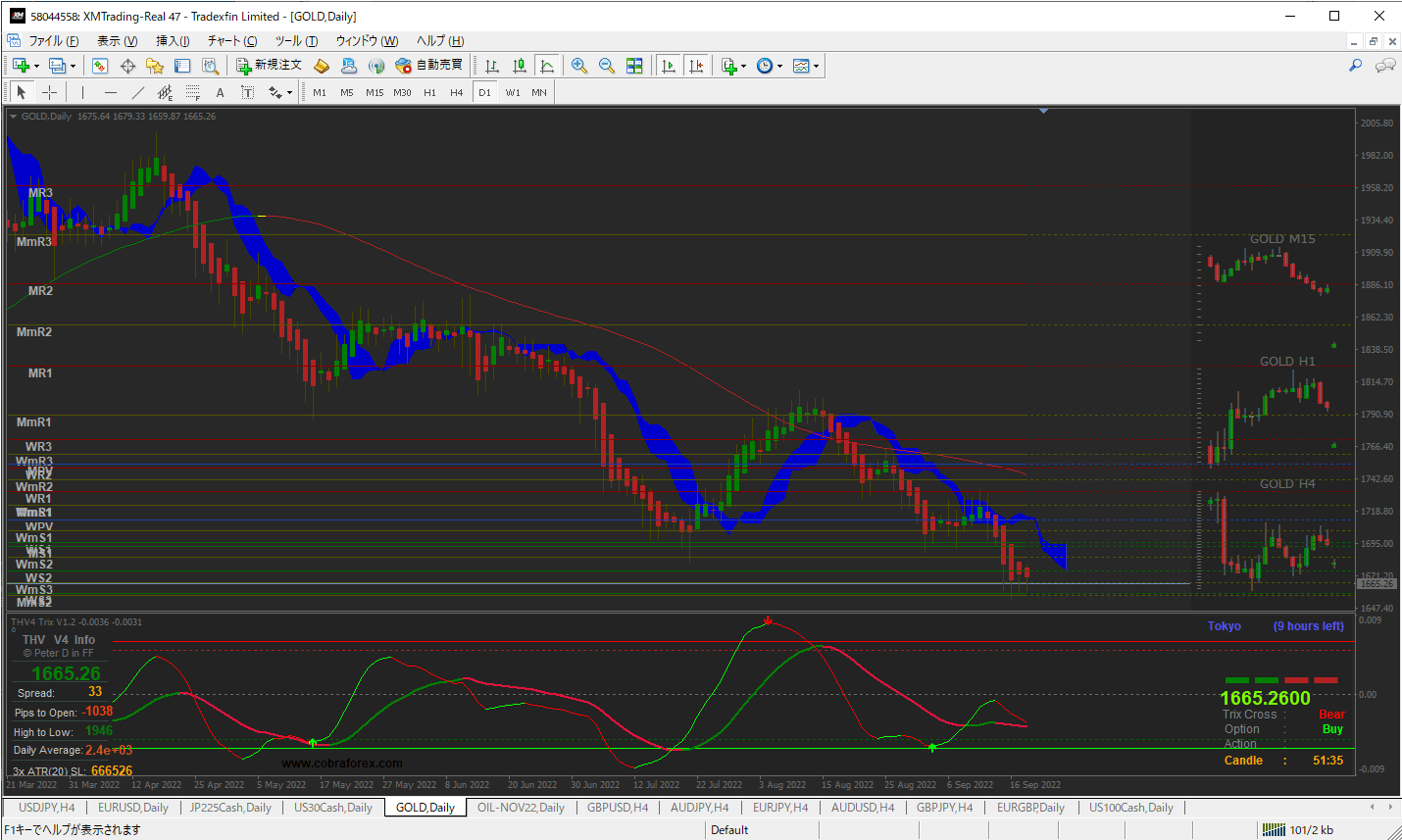1402x840 pixels.
Task: Switch chart to M15 timeframe
Action: pos(375,92)
